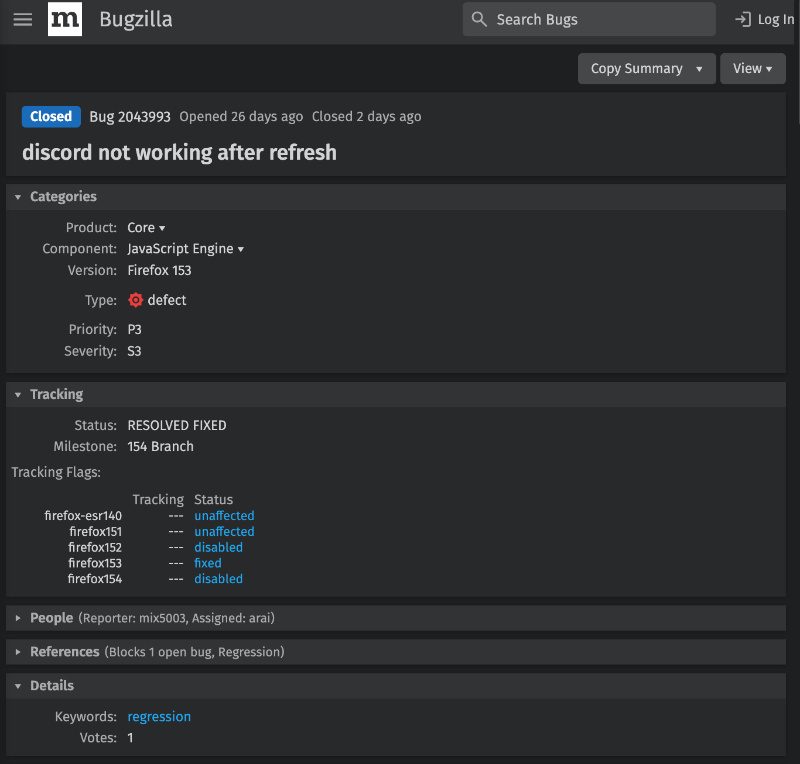Viewport: 800px width, 764px height.
Task: Click the 'Keywords:' label
Action: point(86,717)
